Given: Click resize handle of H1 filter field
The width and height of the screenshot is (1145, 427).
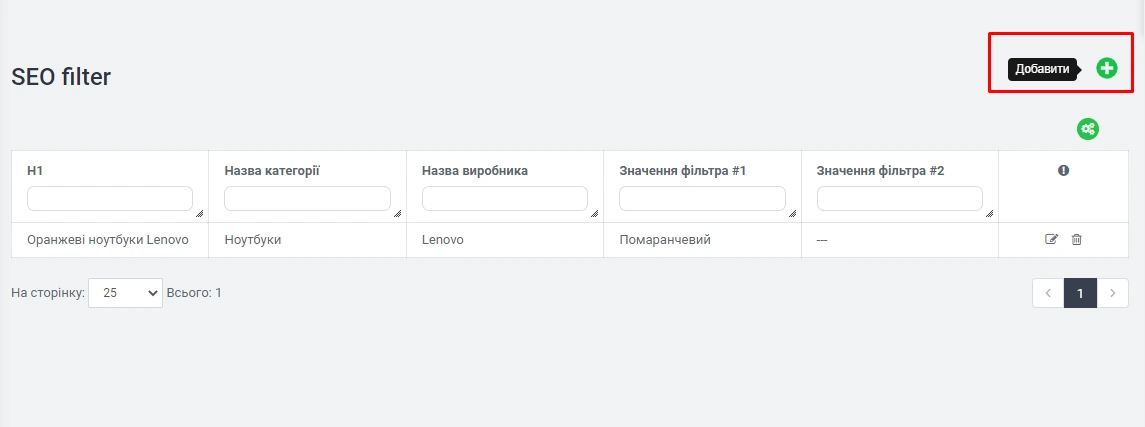Looking at the screenshot, I should (198, 213).
